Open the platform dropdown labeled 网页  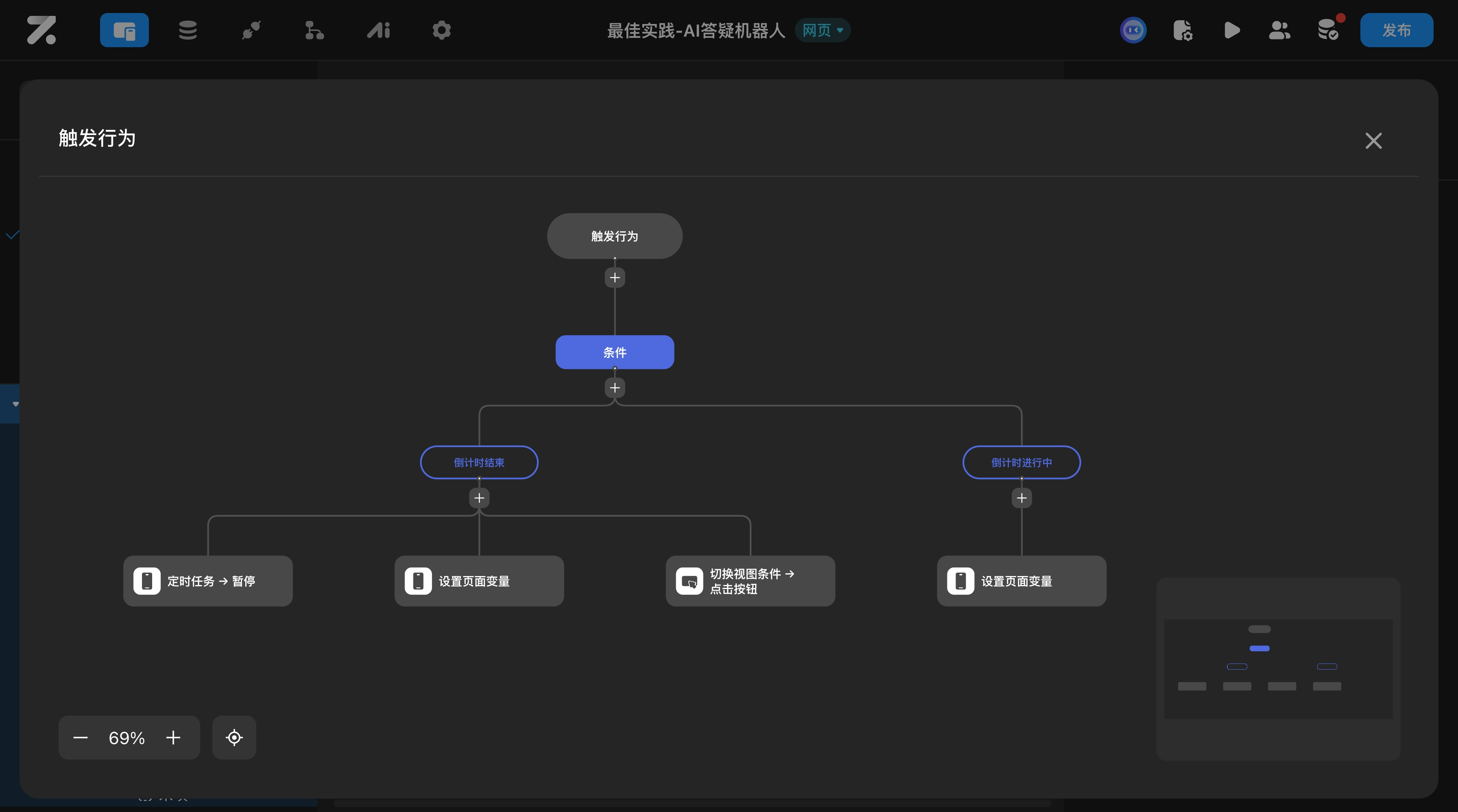[823, 30]
